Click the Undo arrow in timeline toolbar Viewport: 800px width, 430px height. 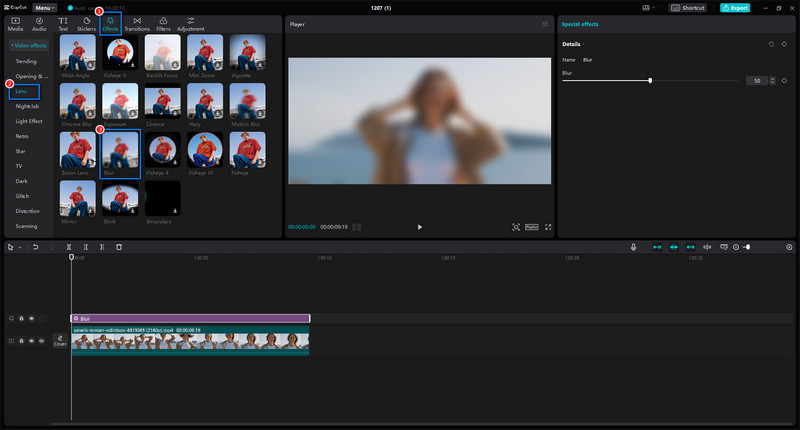coord(36,246)
